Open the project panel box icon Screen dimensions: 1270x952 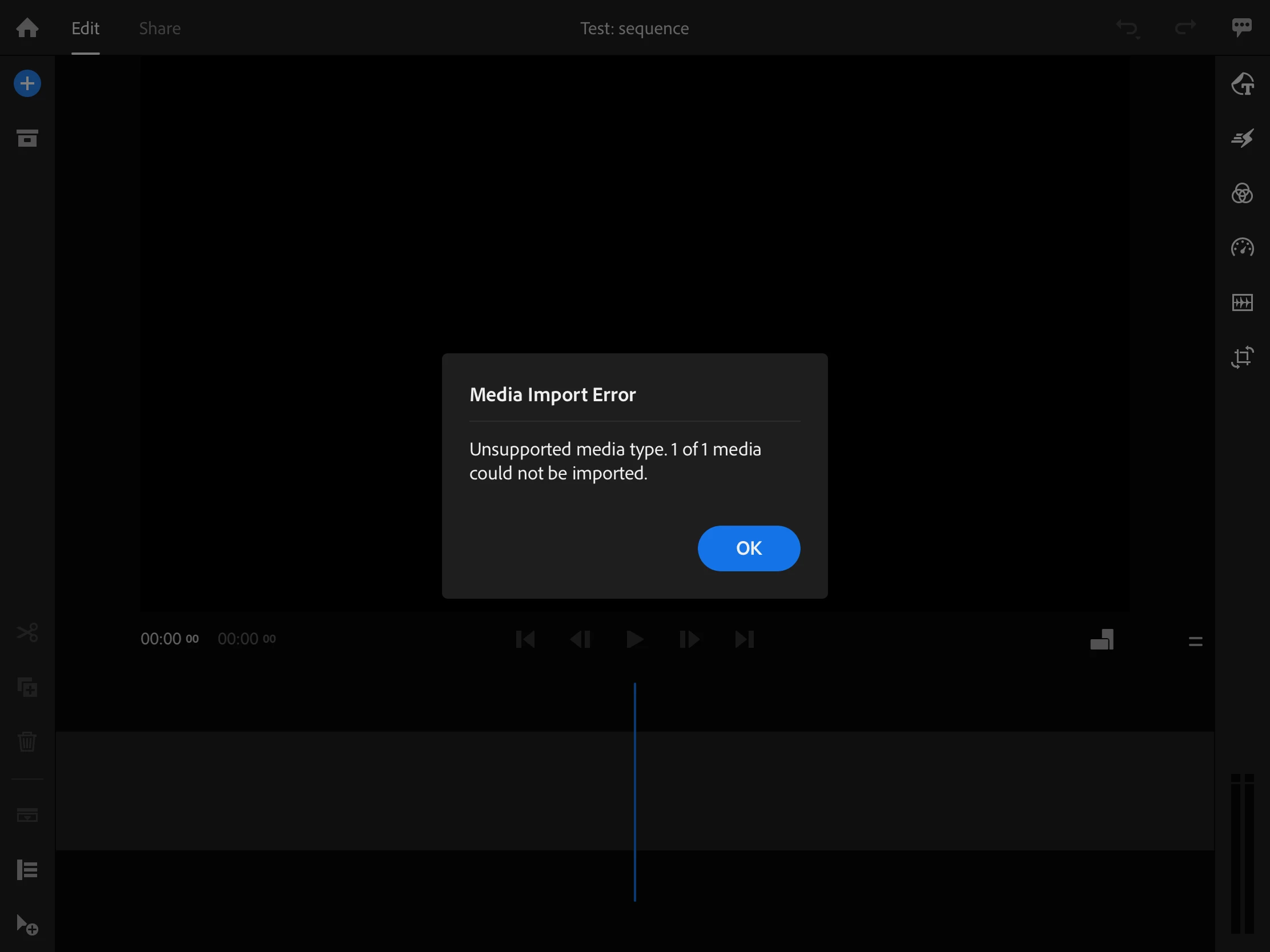(x=27, y=138)
